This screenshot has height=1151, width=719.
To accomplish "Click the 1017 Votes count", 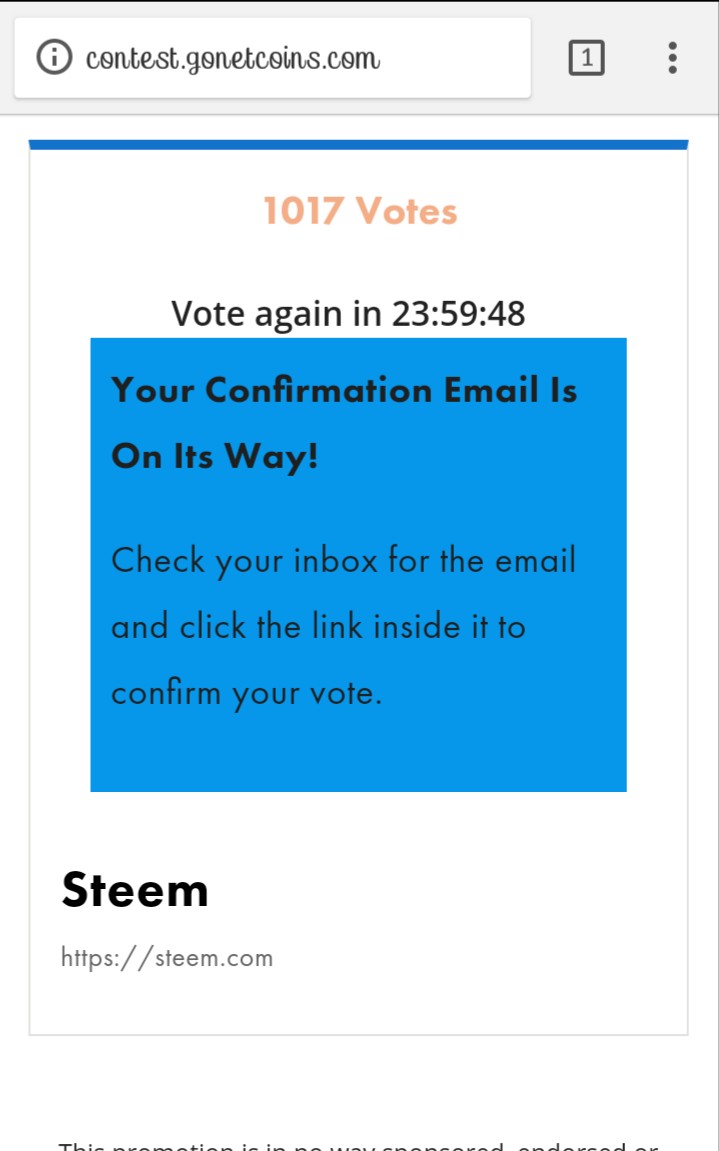I will [360, 211].
